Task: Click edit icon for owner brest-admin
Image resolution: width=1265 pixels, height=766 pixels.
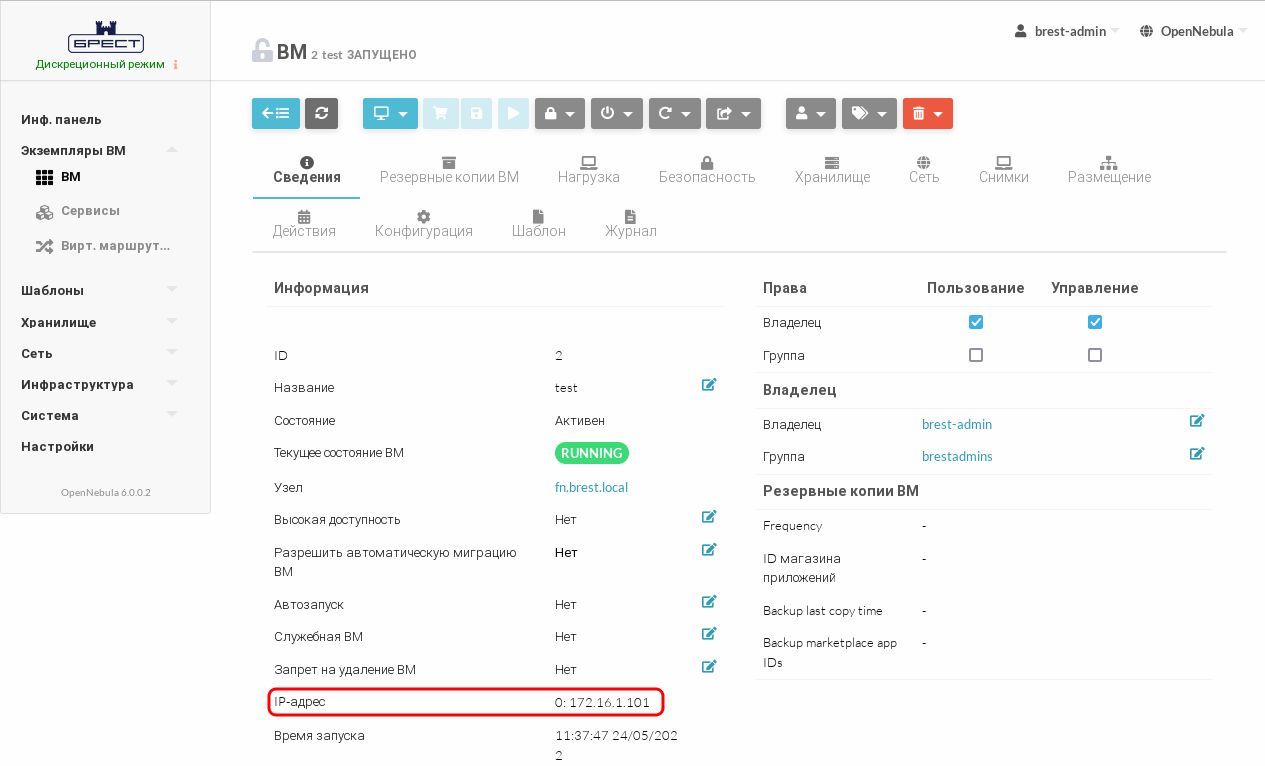Action: (x=1197, y=421)
